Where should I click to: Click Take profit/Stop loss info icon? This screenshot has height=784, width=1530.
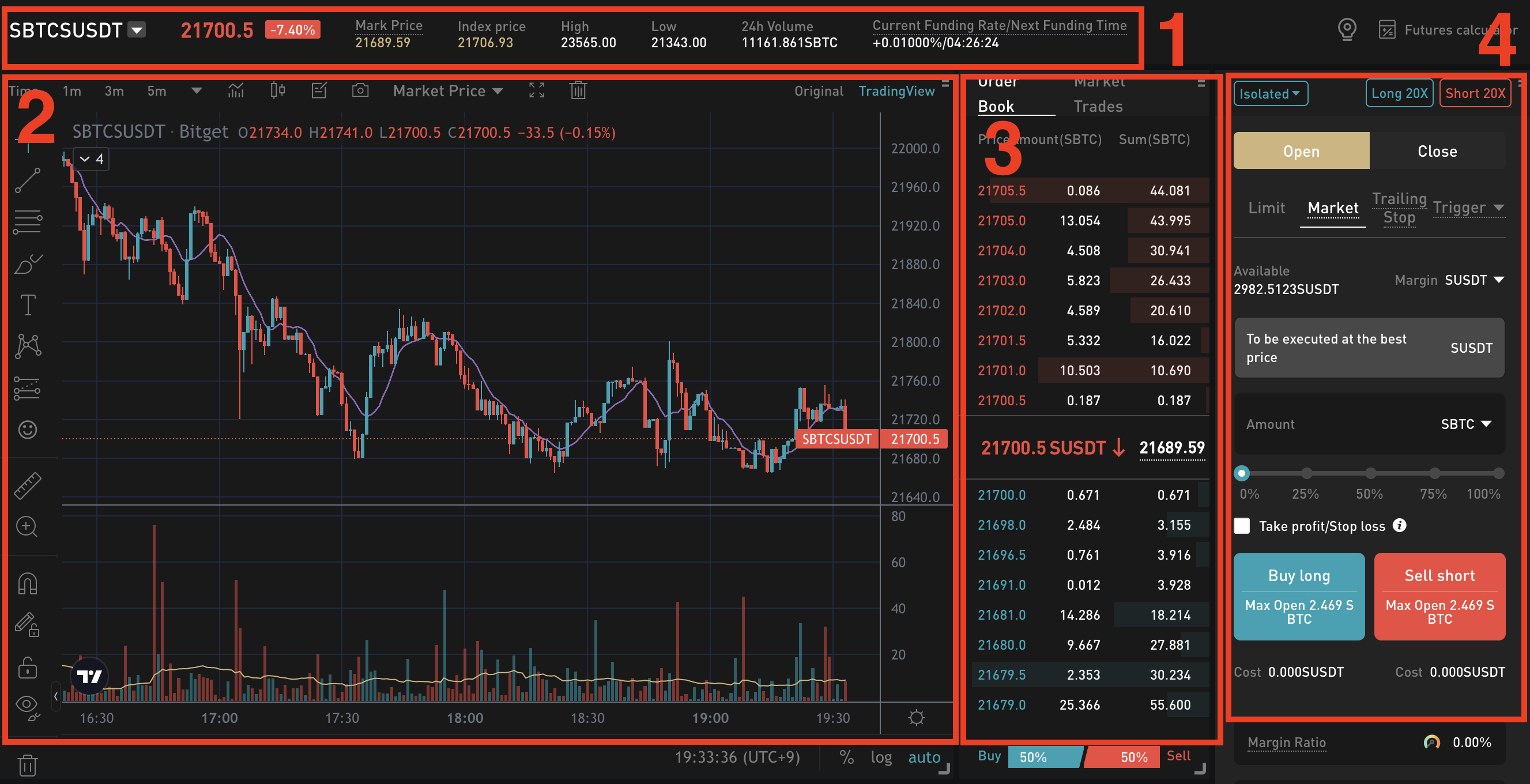(1400, 526)
